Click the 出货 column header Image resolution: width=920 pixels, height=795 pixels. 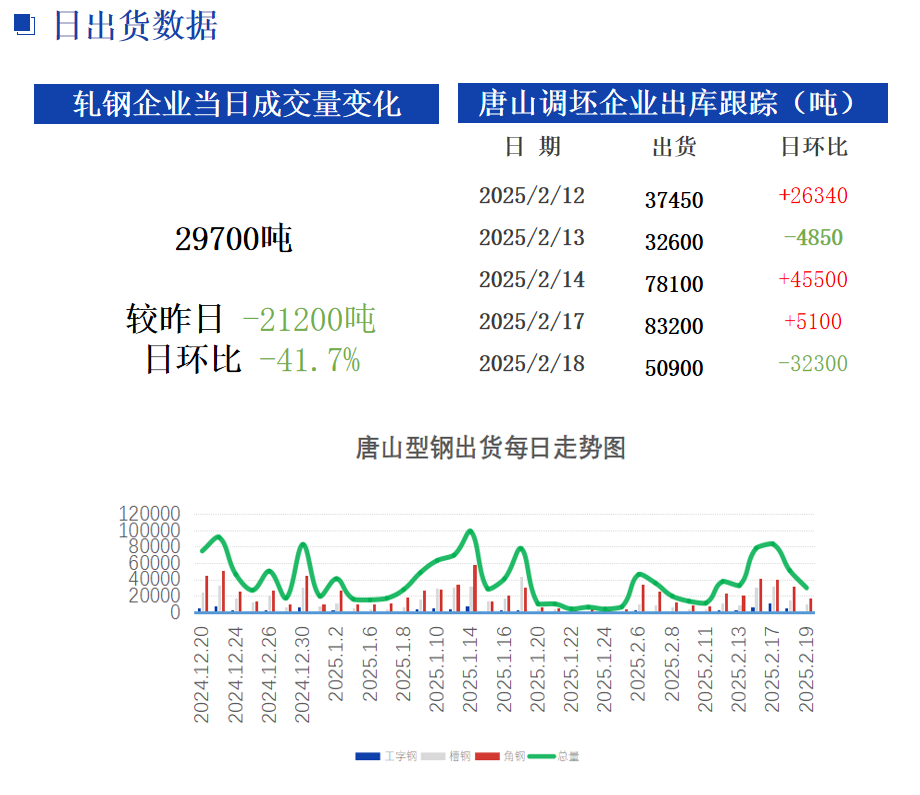tap(674, 147)
